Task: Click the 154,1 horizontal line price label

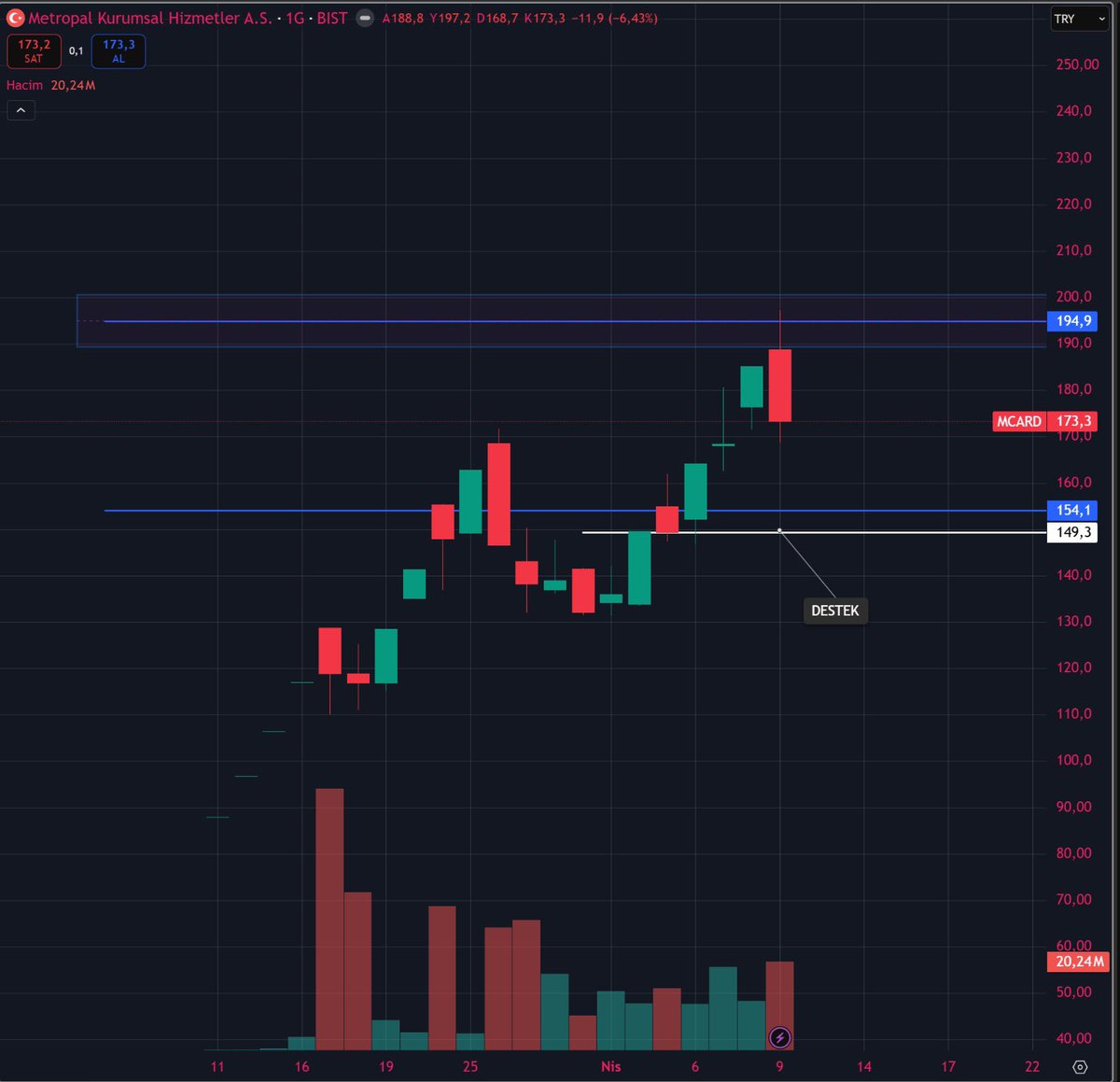Action: [x=1073, y=511]
